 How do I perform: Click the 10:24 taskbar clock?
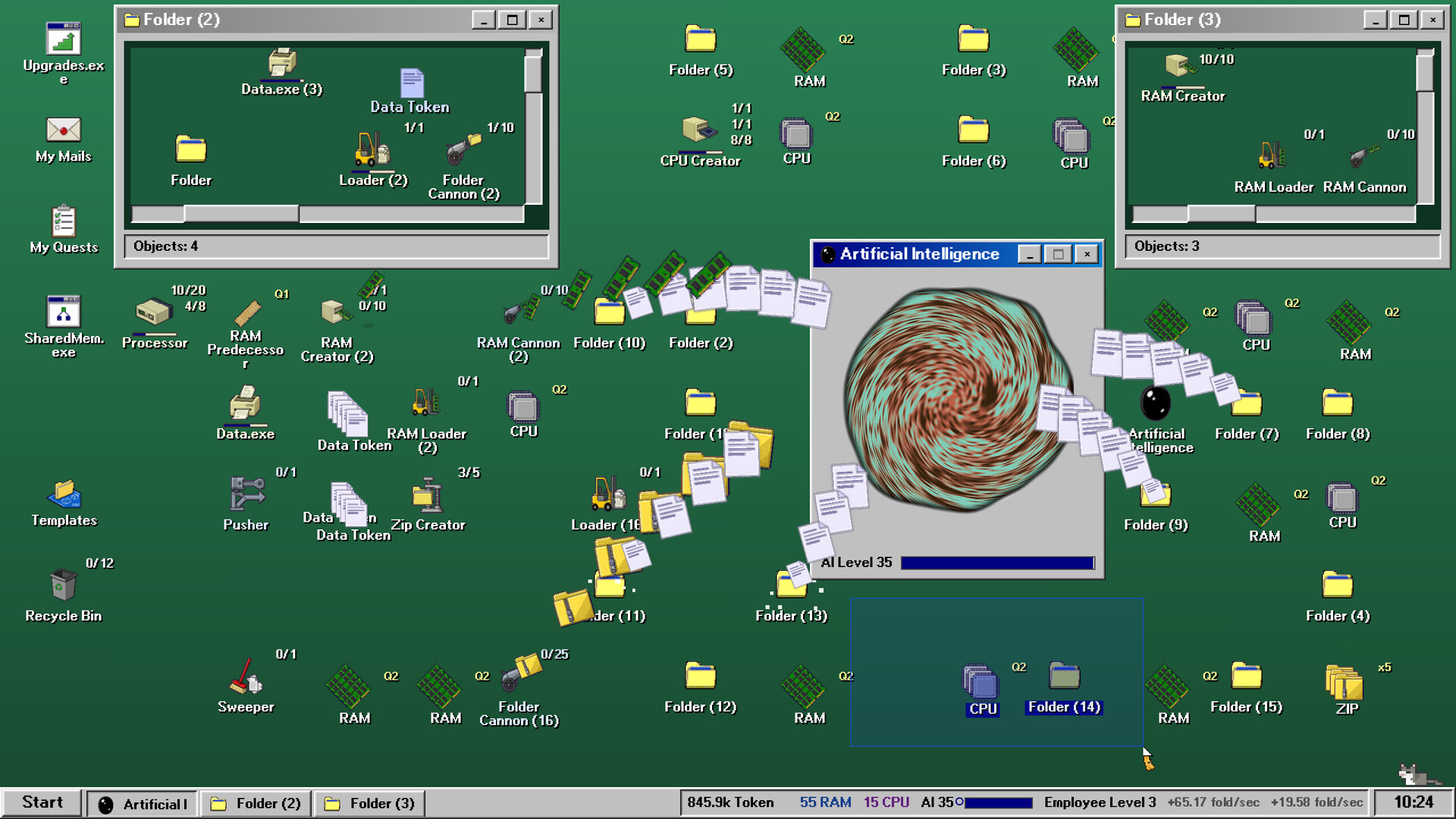[1414, 802]
